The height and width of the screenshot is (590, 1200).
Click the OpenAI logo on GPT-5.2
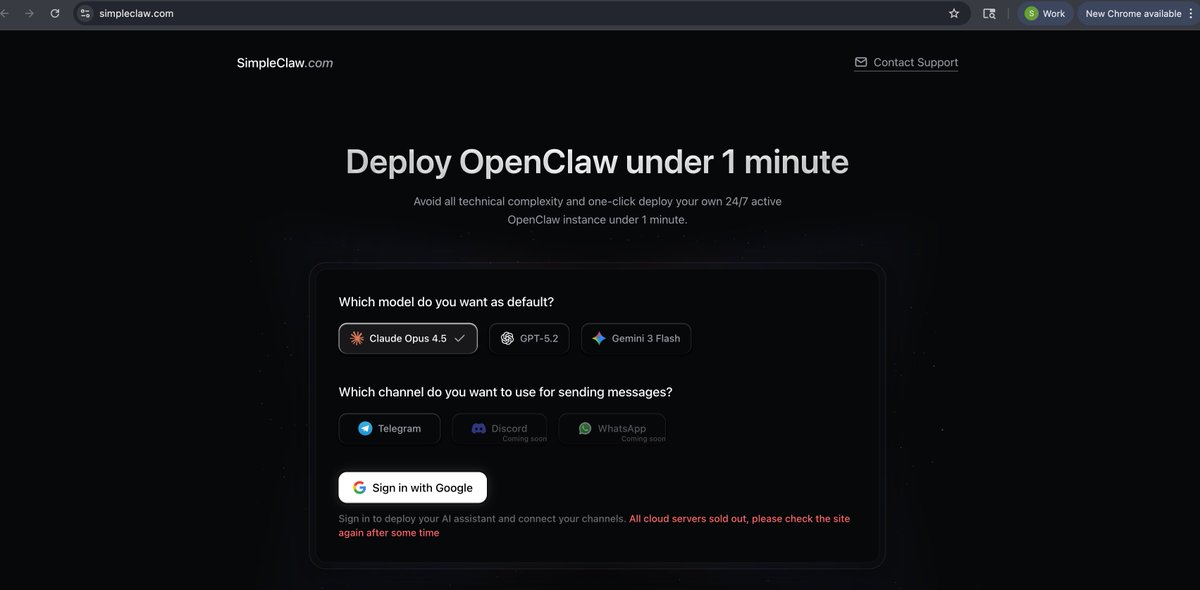506,338
